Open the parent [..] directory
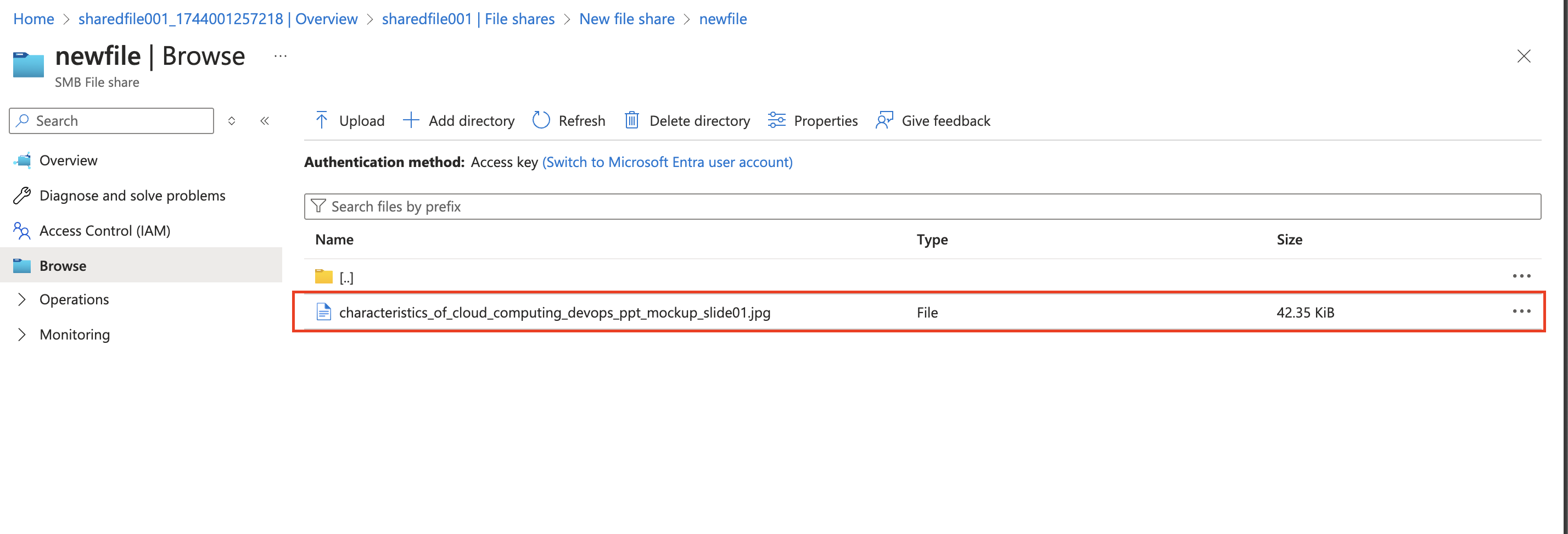Viewport: 1568px width, 534px height. click(x=346, y=277)
